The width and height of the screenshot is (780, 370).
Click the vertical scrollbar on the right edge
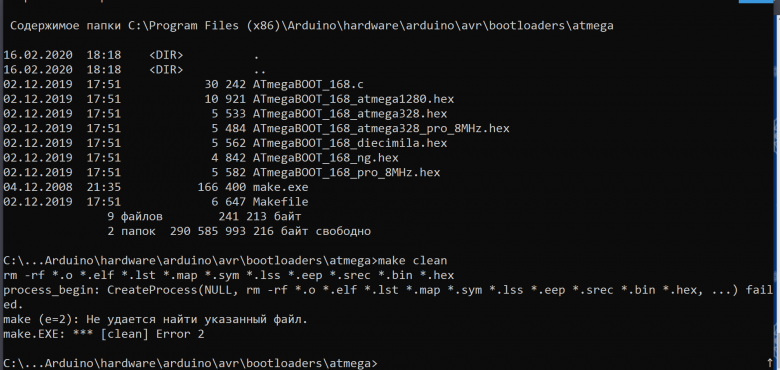(777, 185)
